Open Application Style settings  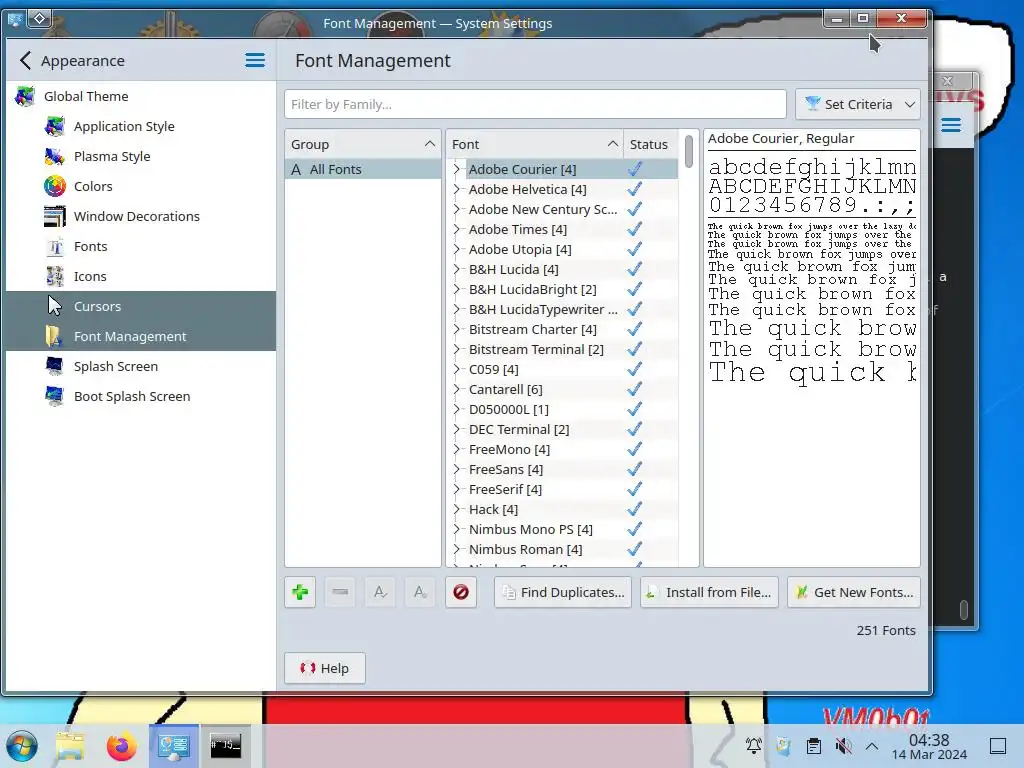coord(141,127)
